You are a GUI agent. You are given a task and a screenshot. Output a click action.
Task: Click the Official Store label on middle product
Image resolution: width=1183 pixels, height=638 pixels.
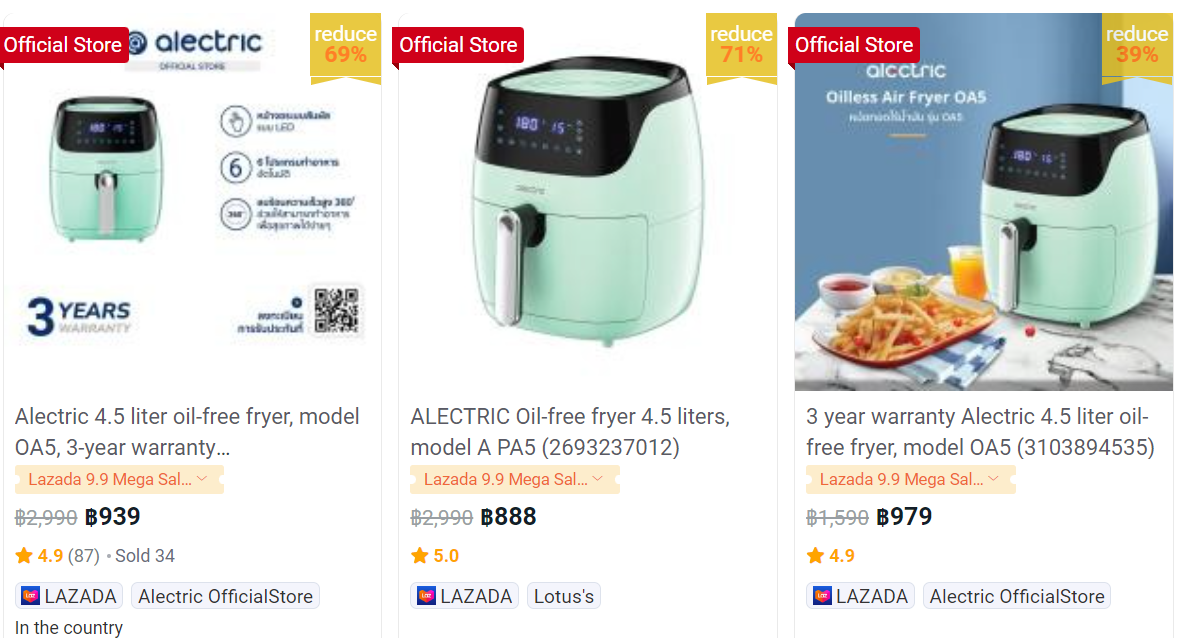(x=459, y=45)
